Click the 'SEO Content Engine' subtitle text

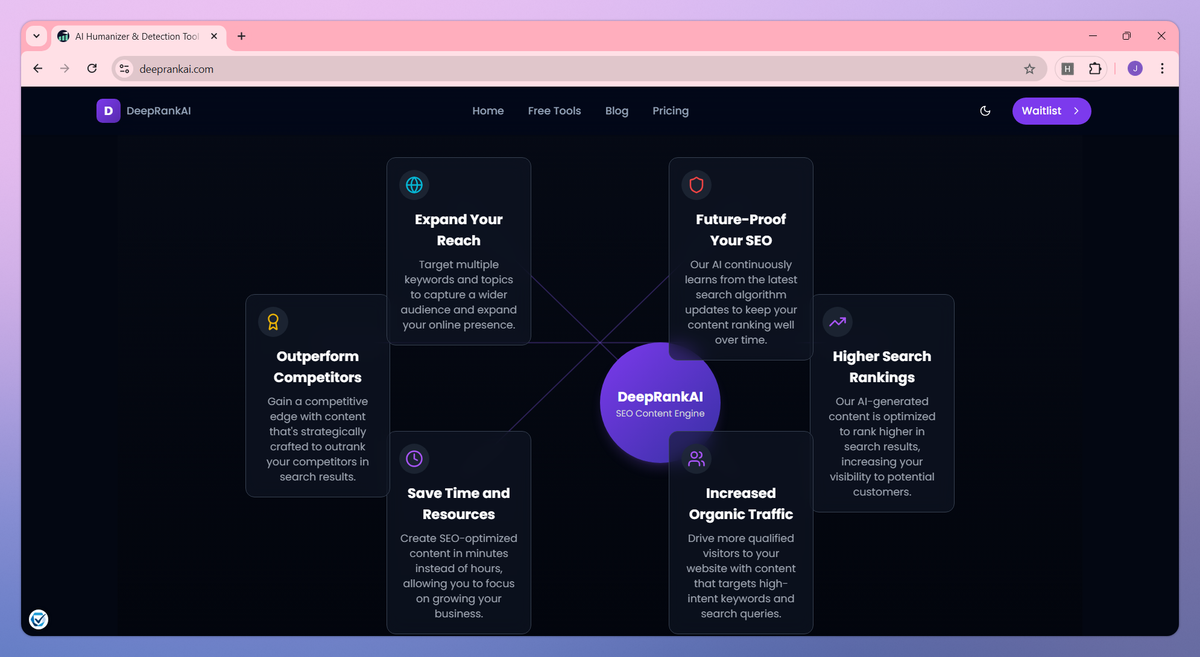click(660, 414)
